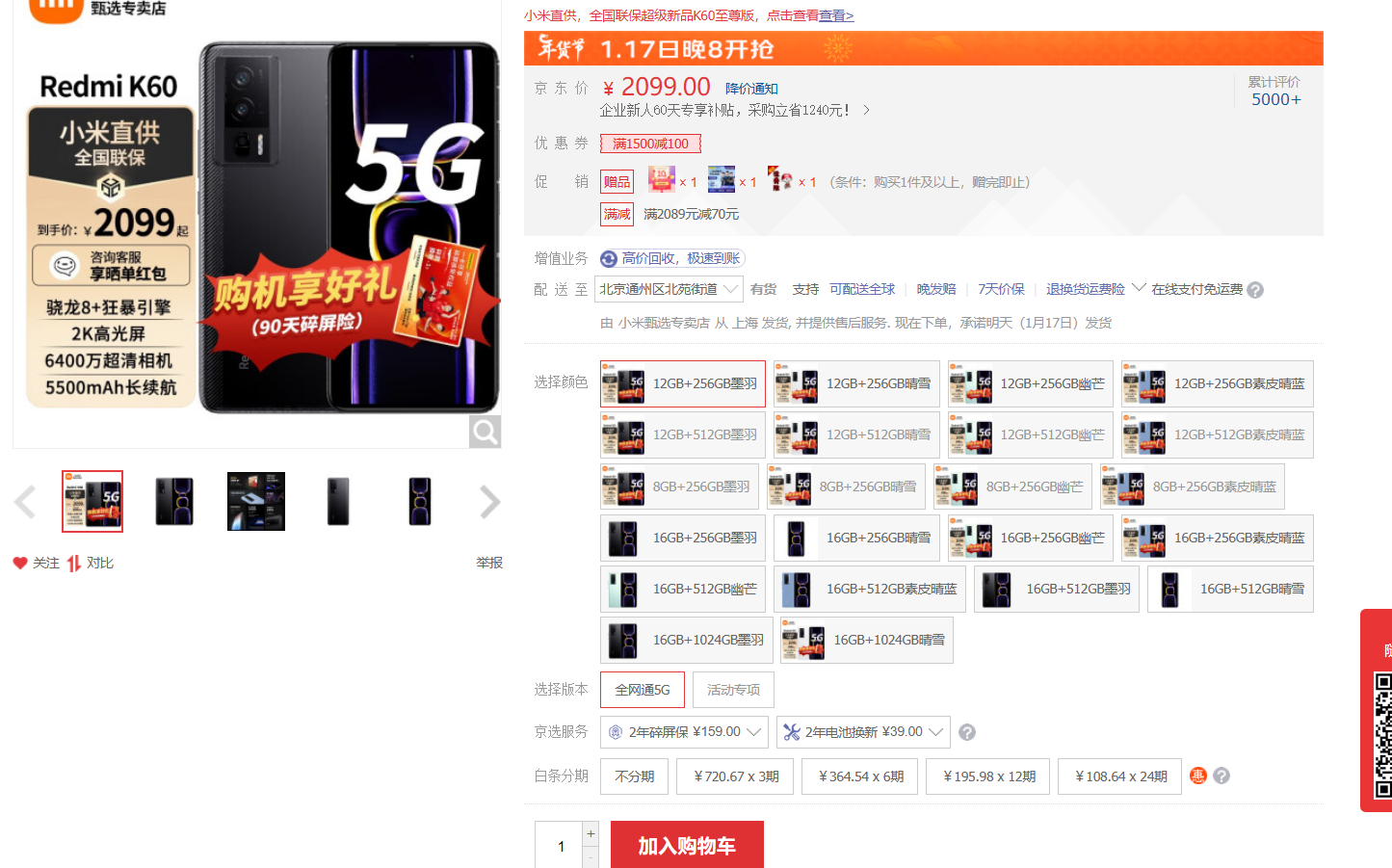Choose 不分期 installment option

634,776
